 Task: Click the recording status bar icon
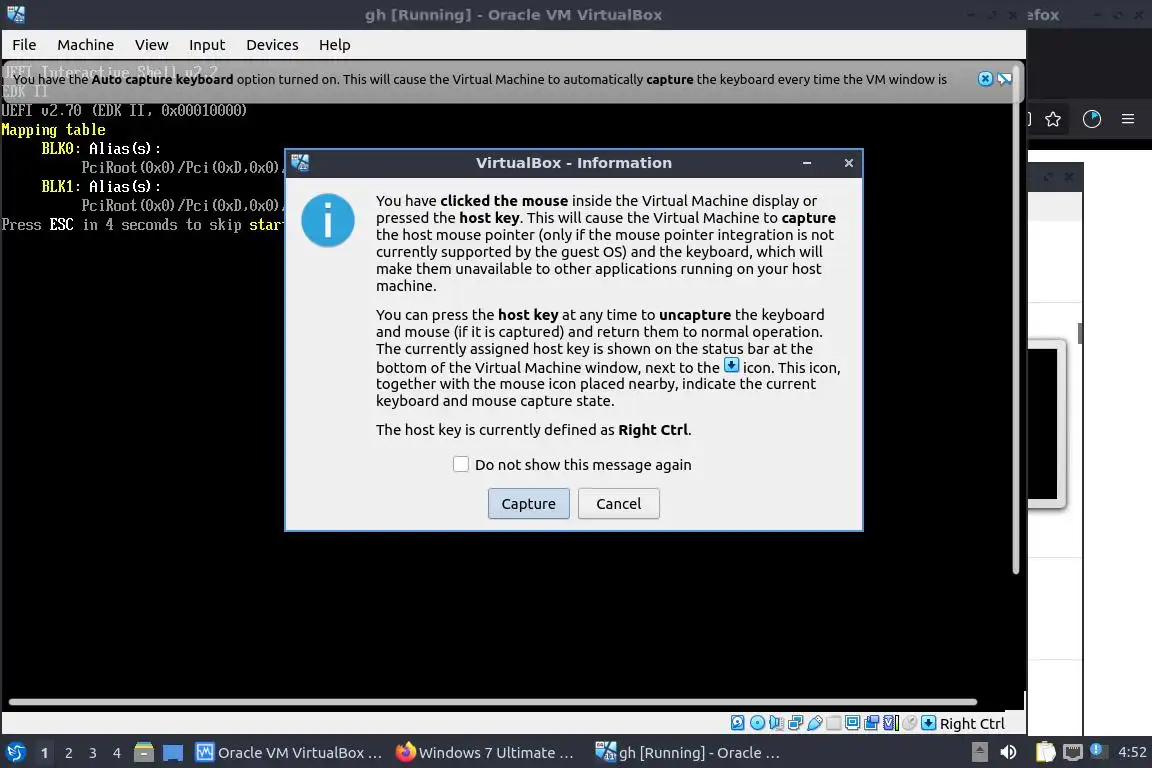[871, 723]
